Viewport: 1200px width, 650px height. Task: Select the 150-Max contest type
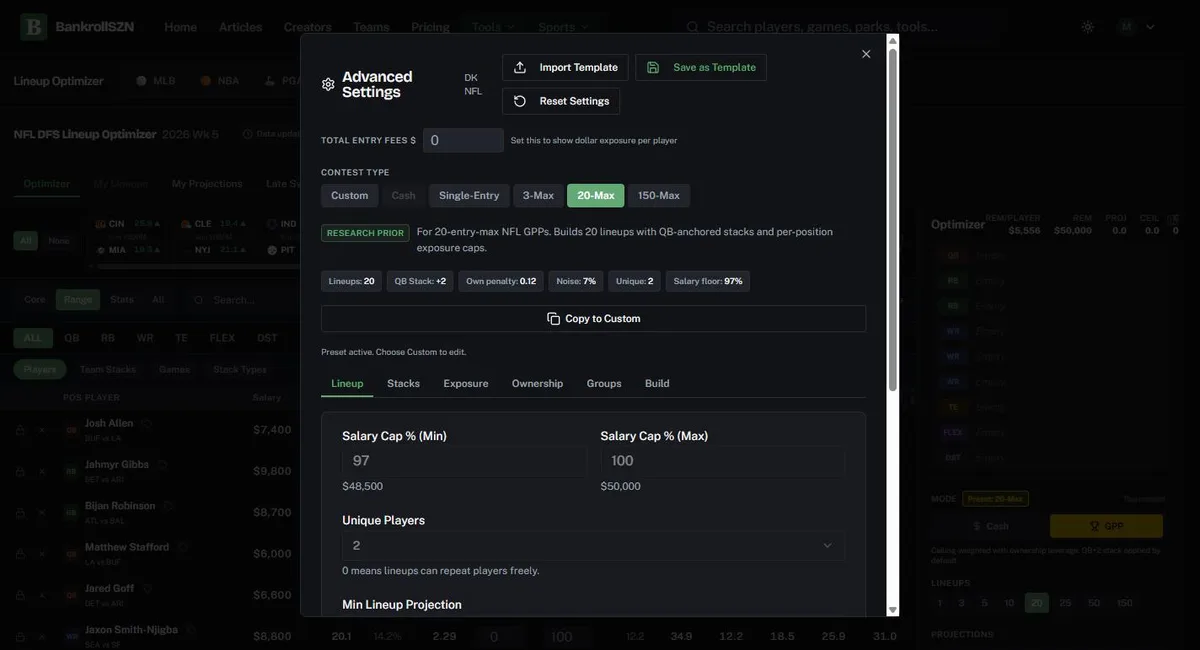[x=659, y=196]
